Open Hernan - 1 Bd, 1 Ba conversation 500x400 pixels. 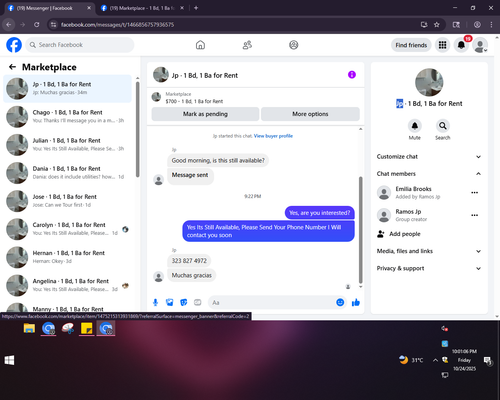(68, 257)
